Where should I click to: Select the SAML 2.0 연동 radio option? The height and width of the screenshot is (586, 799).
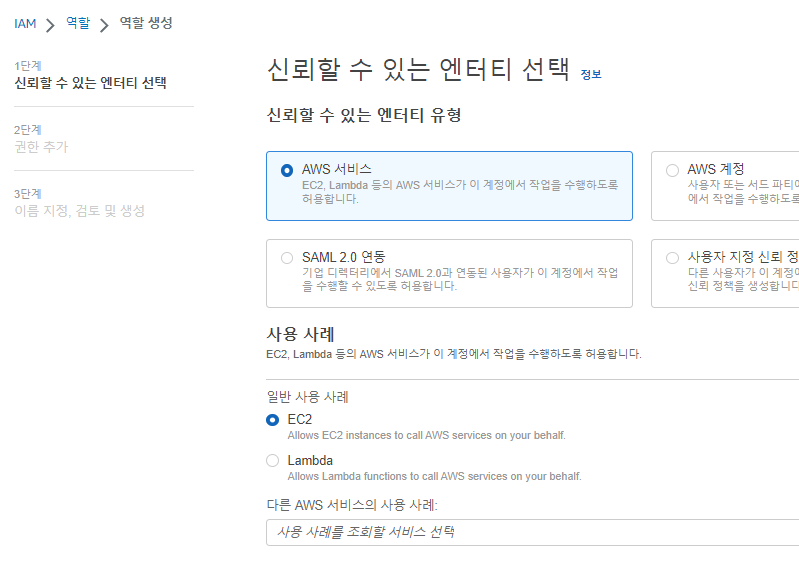287,258
